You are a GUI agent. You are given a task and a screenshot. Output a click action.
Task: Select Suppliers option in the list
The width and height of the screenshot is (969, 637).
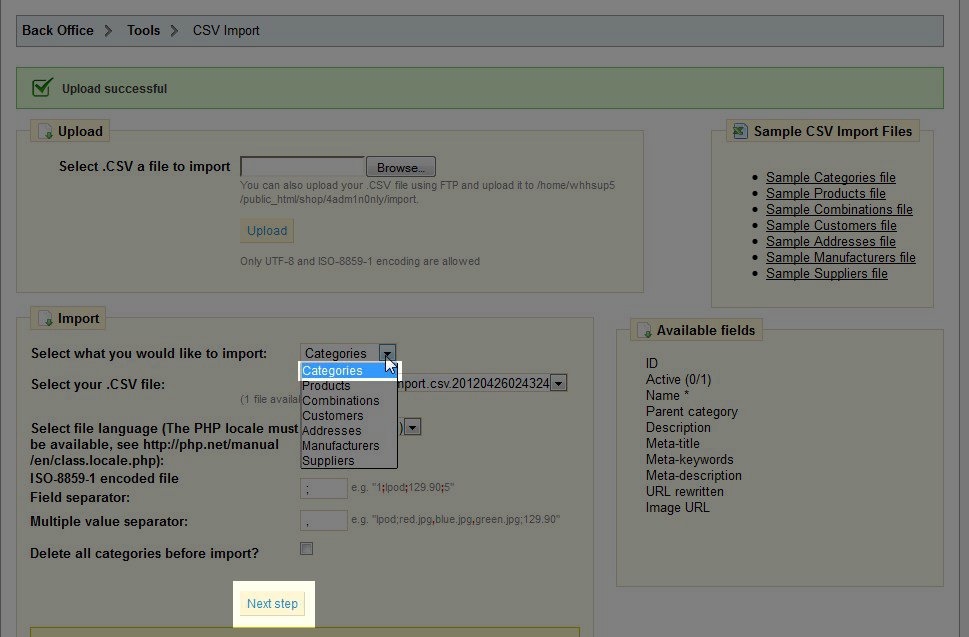coord(328,461)
